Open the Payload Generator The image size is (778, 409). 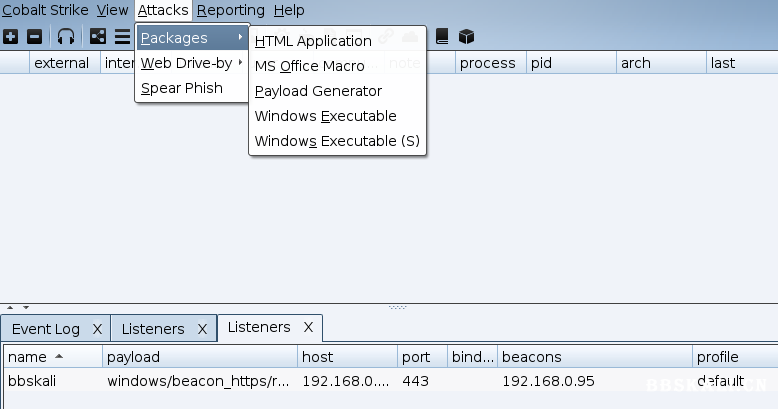(318, 91)
